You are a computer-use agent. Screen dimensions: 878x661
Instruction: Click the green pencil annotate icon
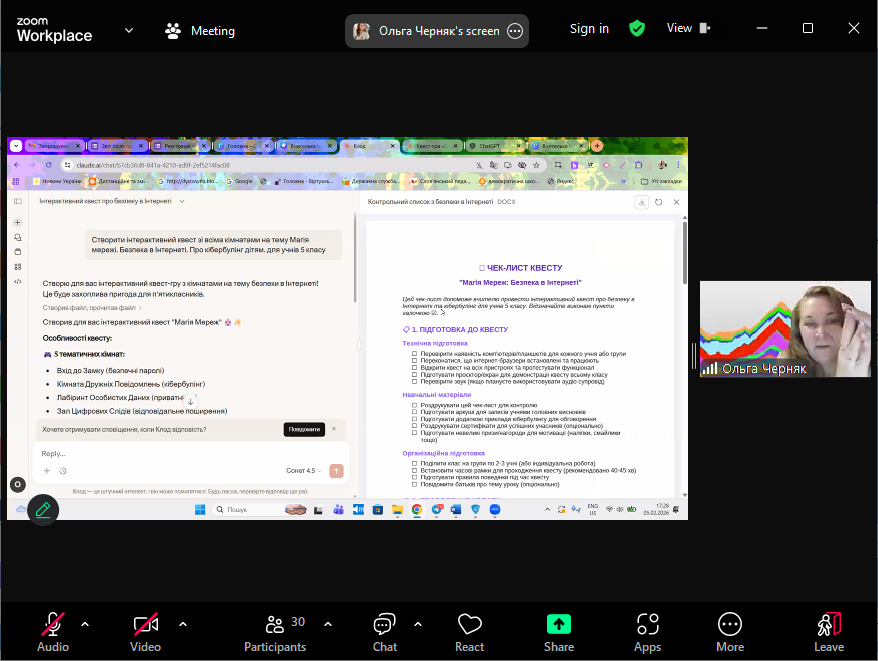coord(43,509)
